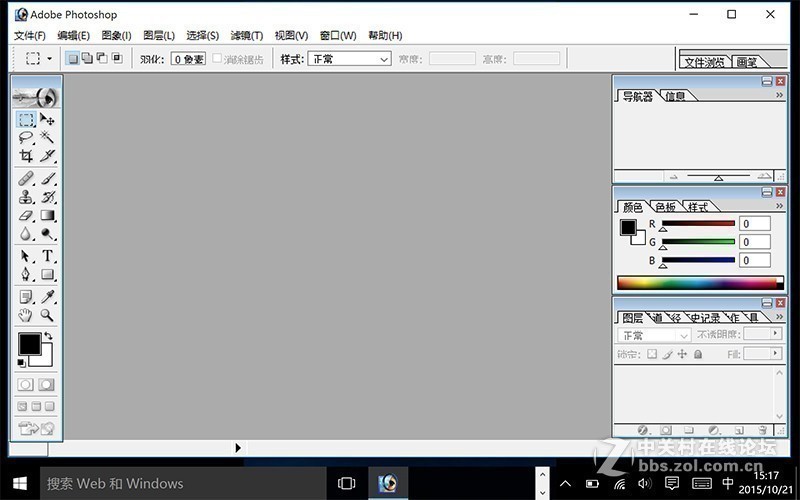The width and height of the screenshot is (800, 500).
Task: Toggle lock all padlock in Layers panel
Action: point(698,354)
